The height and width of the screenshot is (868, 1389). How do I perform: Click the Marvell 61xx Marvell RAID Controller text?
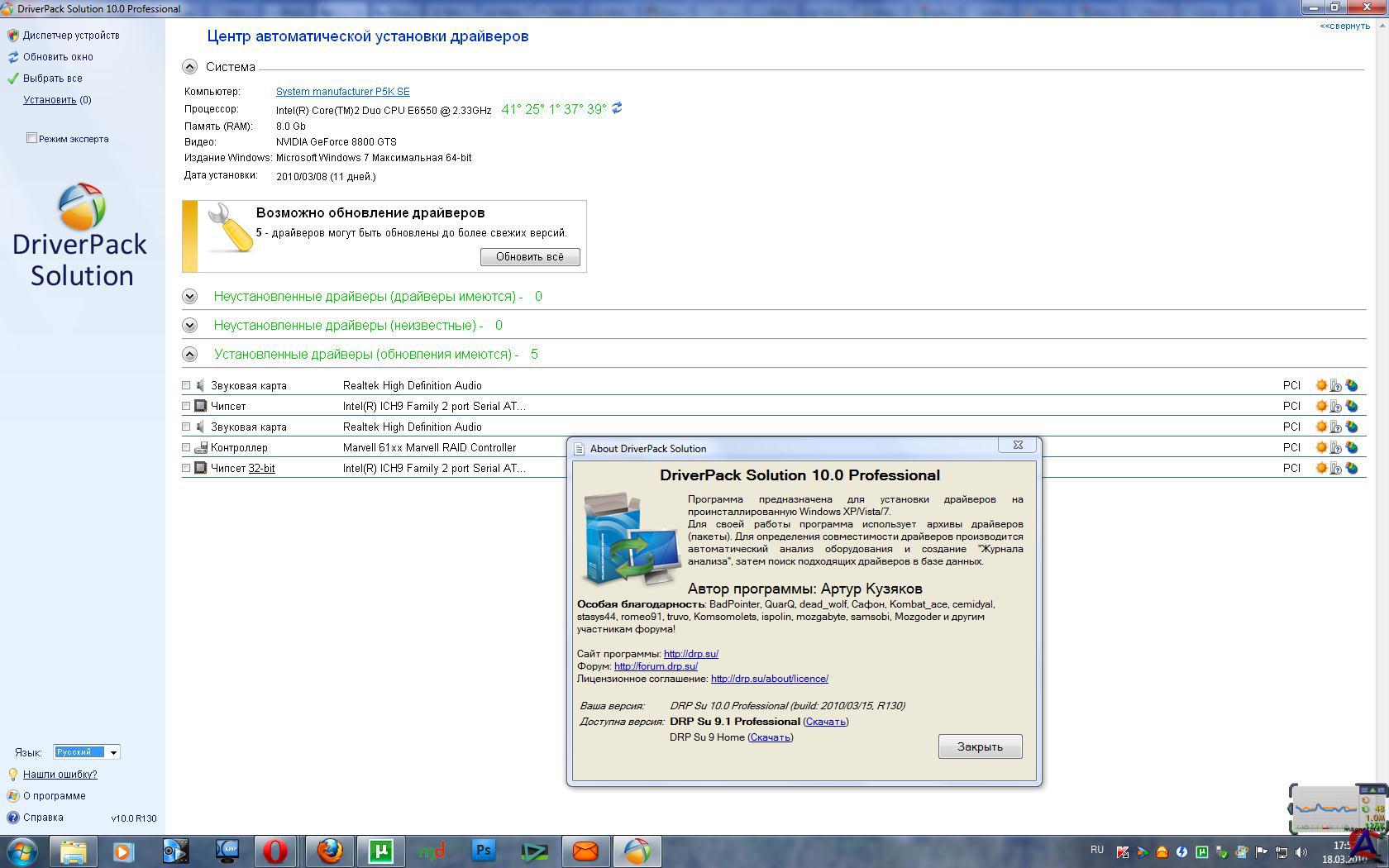pos(429,447)
